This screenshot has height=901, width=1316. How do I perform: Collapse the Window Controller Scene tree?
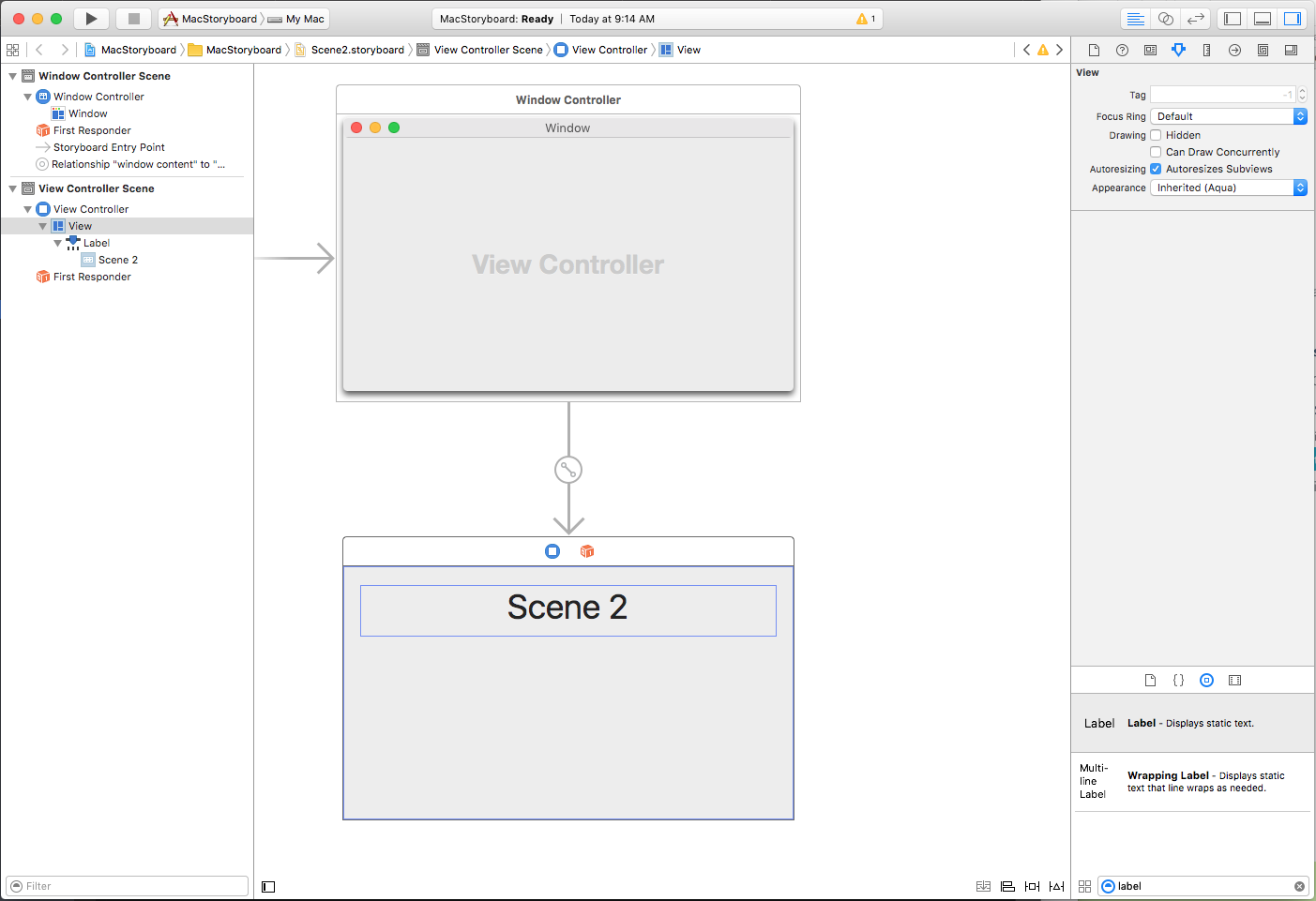click(12, 76)
